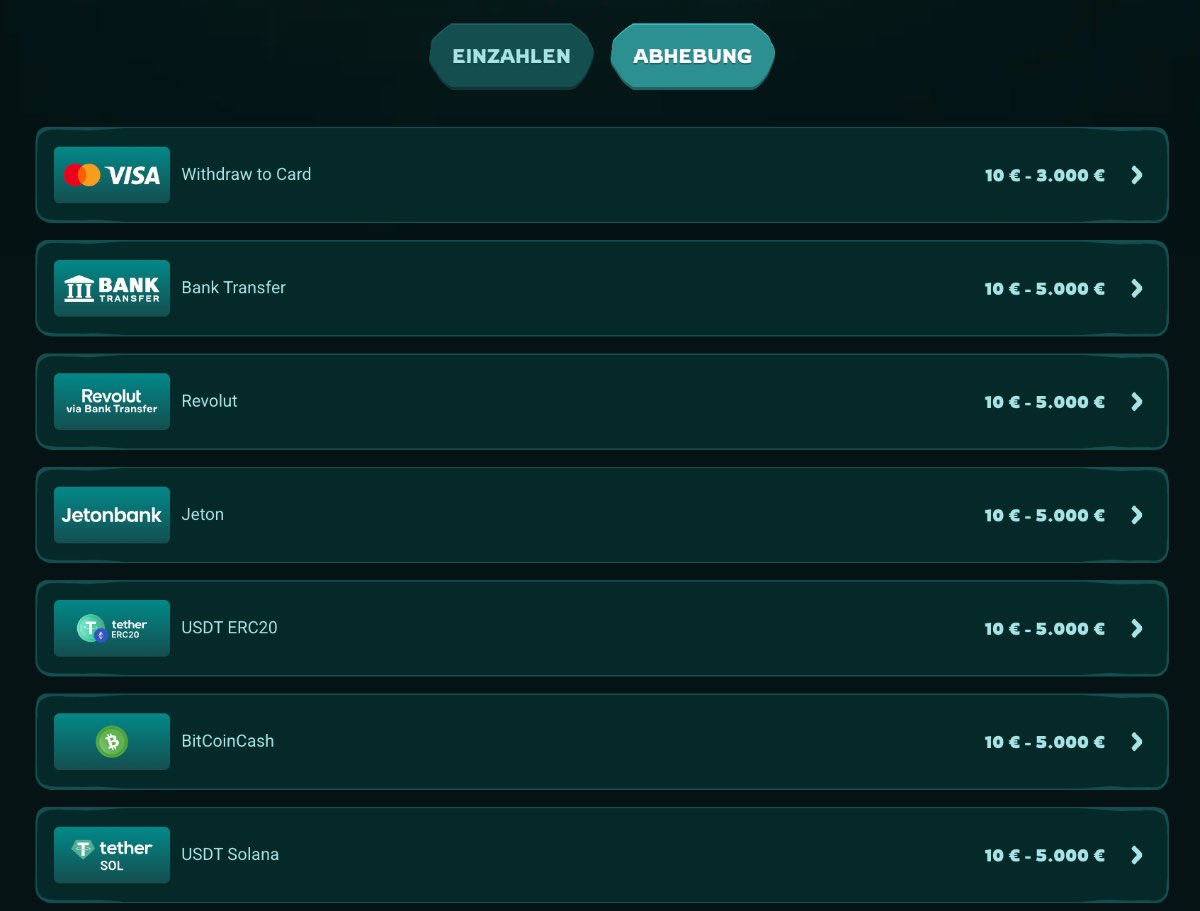Image resolution: width=1200 pixels, height=911 pixels.
Task: Open Bank Transfer row chevron arrow
Action: click(x=1136, y=288)
